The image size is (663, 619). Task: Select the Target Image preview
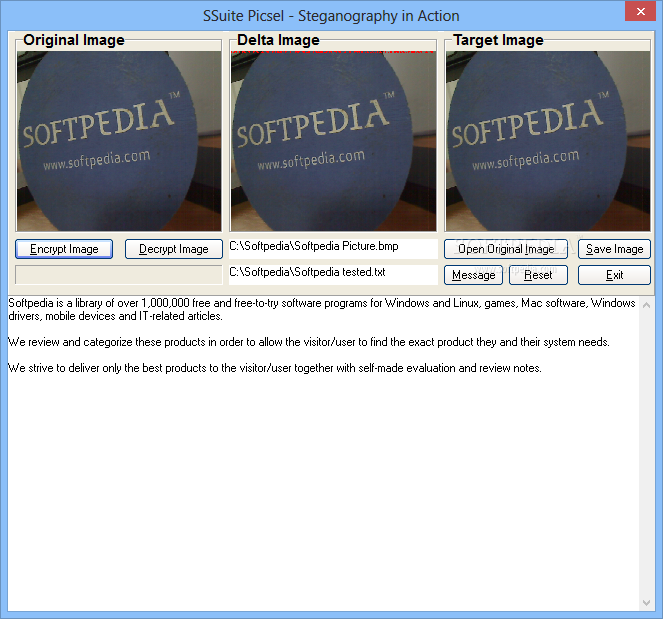tap(548, 141)
